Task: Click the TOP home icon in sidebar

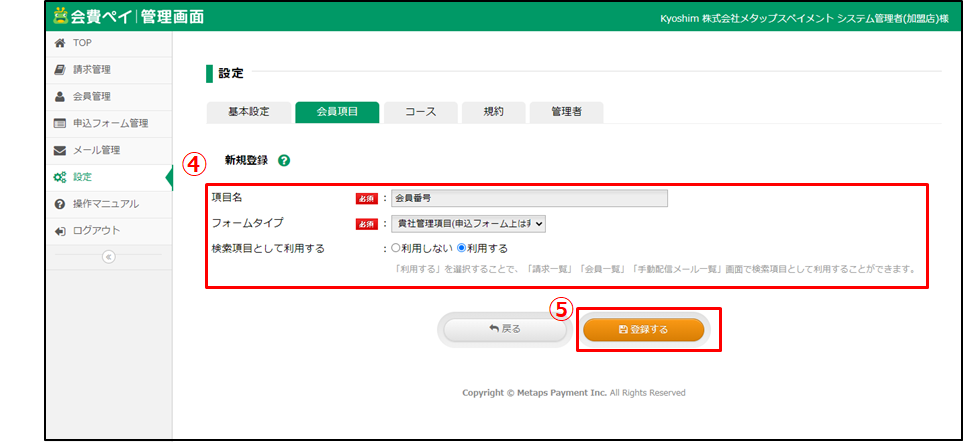Action: [x=60, y=43]
